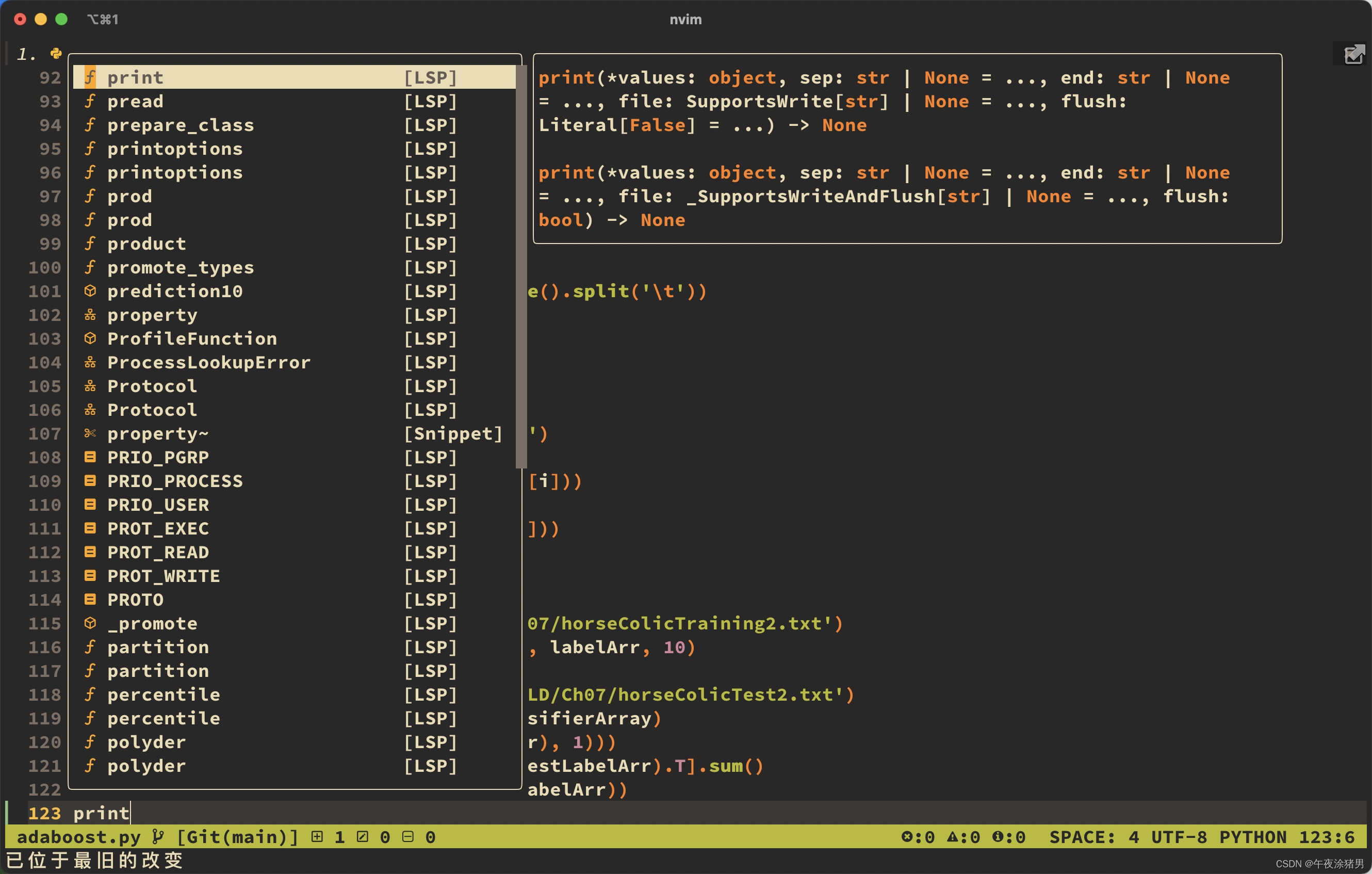Image resolution: width=1372 pixels, height=874 pixels.
Task: Click the error count icon in statusline
Action: (x=907, y=836)
